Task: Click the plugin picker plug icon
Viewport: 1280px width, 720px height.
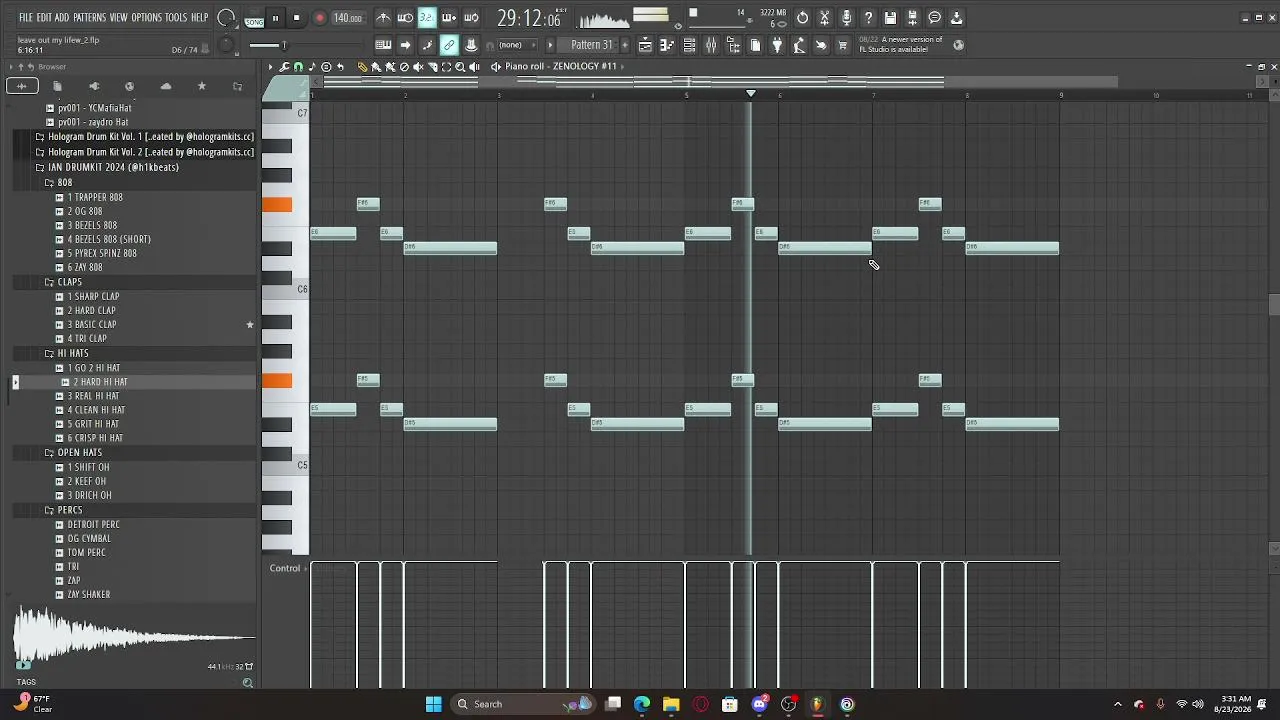Action: click(x=777, y=45)
